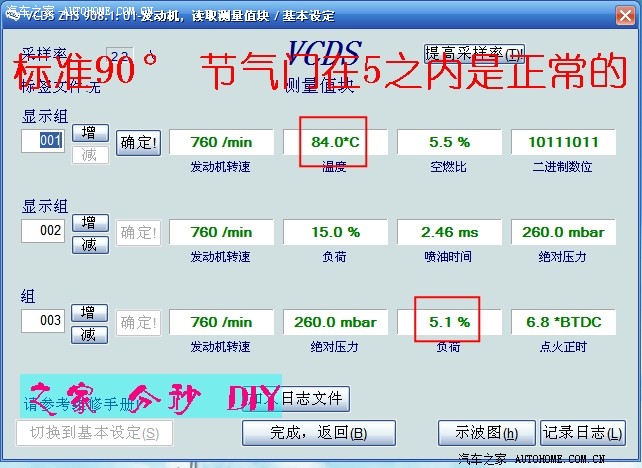Viewport: 642px width, 468px height.
Task: Decrease group 003 using 减 button
Action: (89, 334)
